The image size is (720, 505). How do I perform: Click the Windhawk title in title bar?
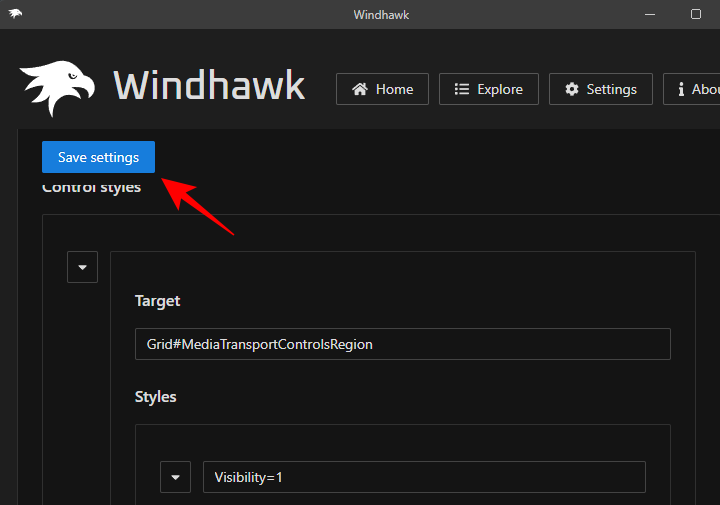pyautogui.click(x=381, y=14)
